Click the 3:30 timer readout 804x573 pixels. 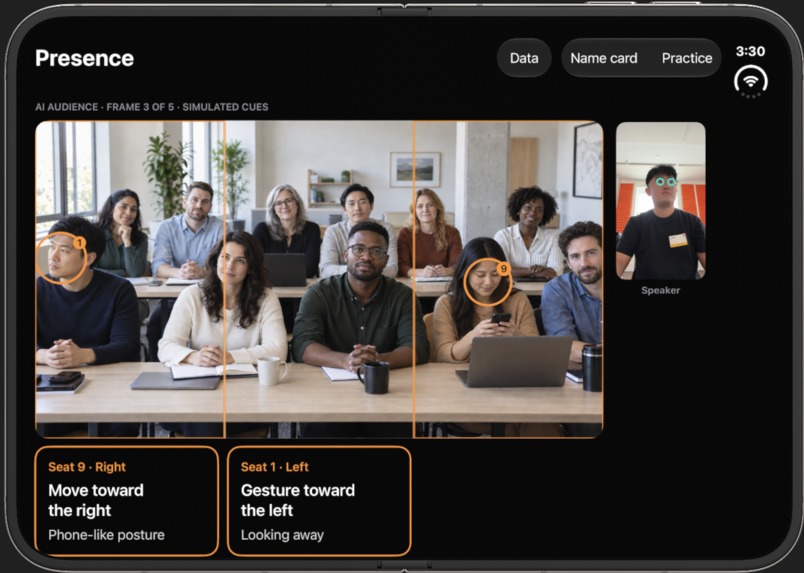[x=750, y=51]
